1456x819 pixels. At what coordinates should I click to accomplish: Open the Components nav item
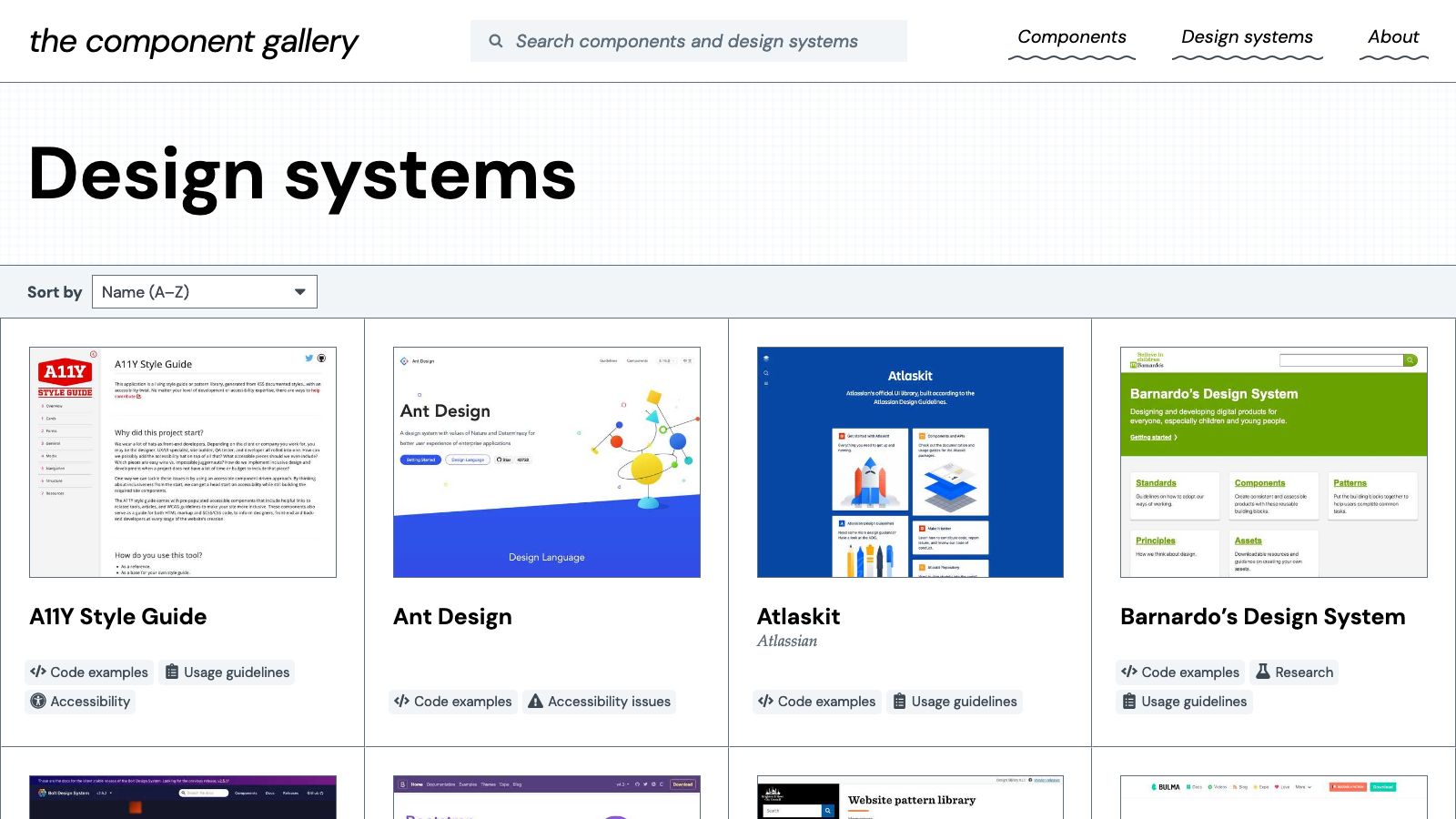[1071, 37]
